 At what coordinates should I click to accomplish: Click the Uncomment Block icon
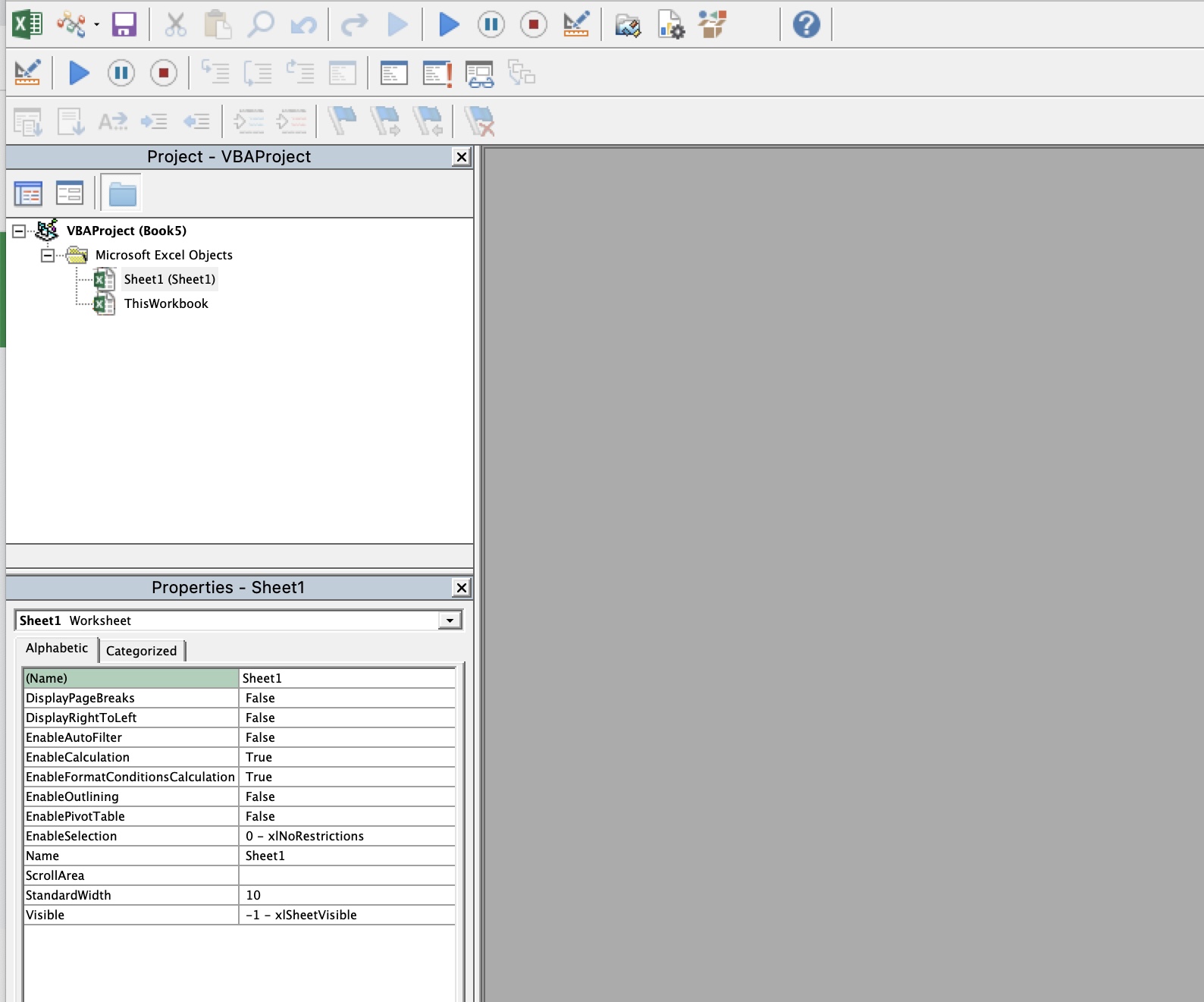click(291, 121)
